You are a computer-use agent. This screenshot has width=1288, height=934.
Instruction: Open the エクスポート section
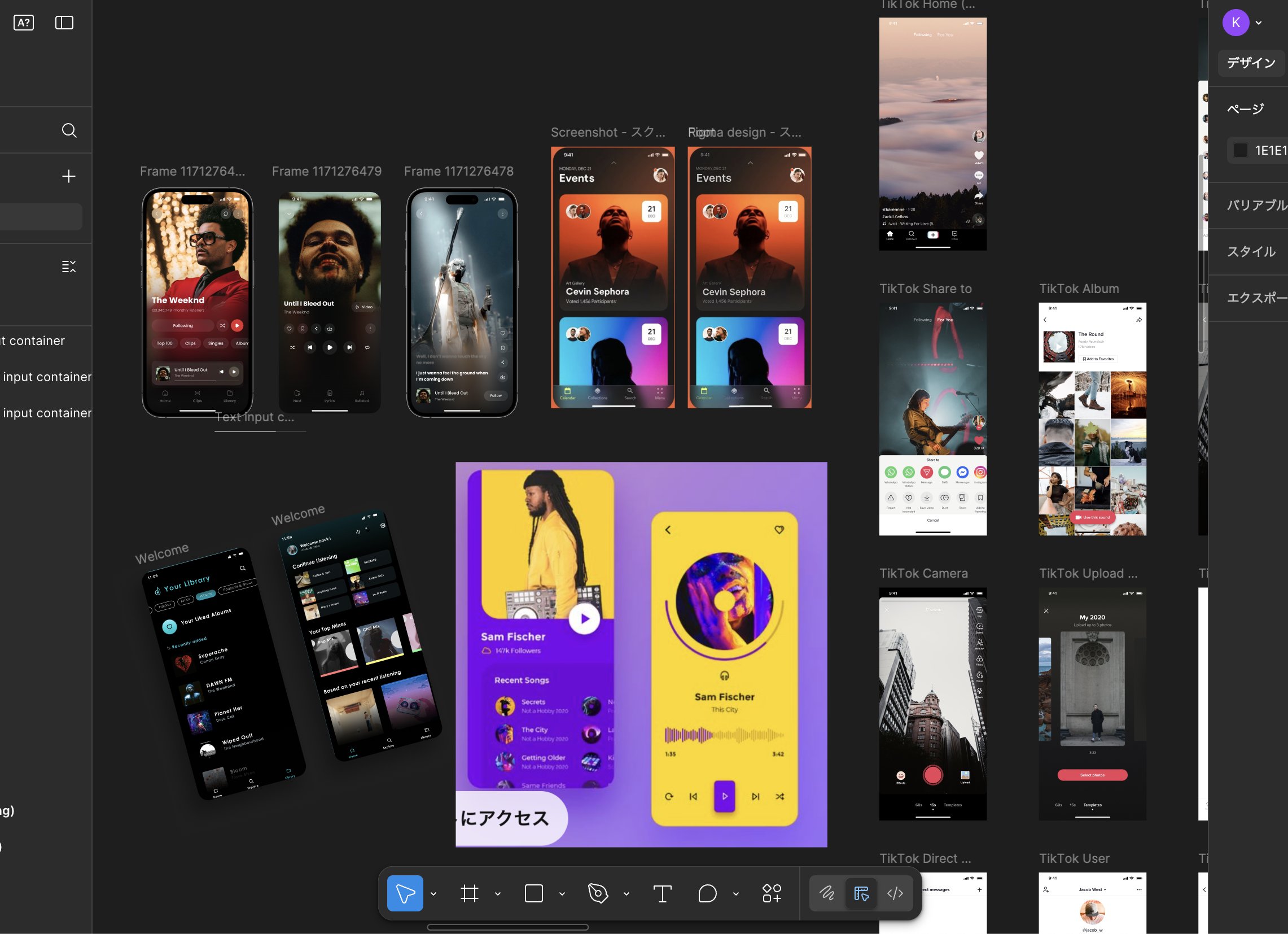click(1257, 298)
